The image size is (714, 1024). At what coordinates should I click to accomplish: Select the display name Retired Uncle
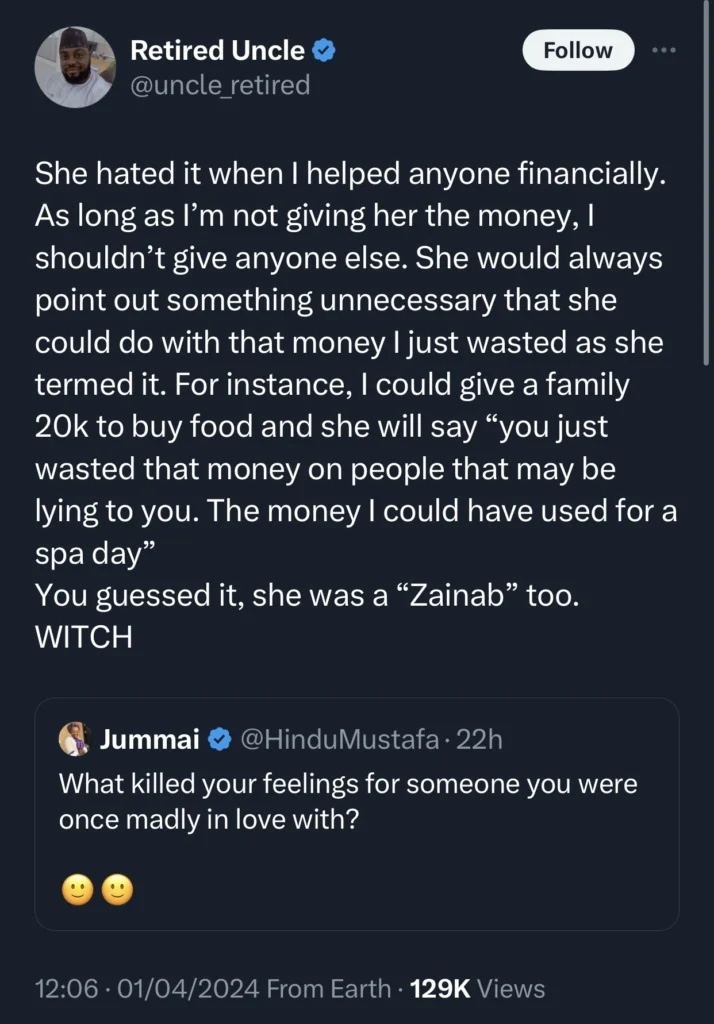(x=219, y=51)
